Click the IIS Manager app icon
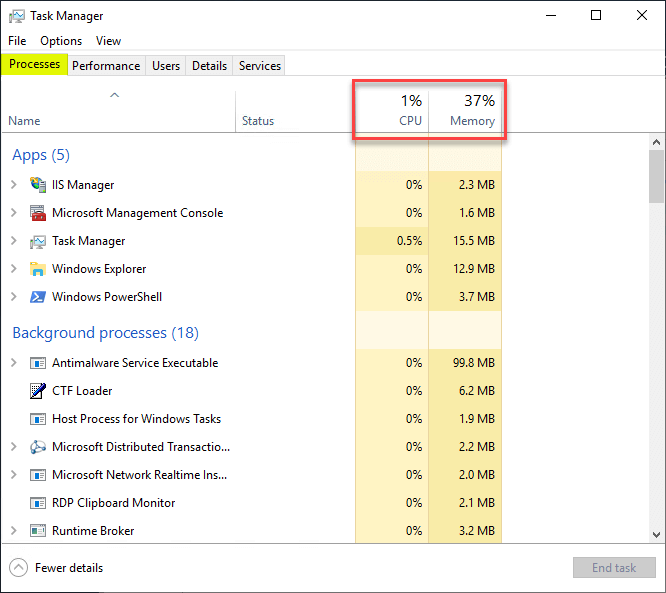The width and height of the screenshot is (666, 593). tap(38, 185)
